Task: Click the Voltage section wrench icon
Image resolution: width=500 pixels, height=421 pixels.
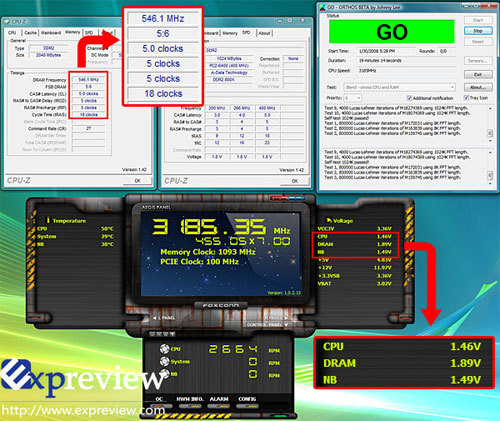Action: tap(329, 220)
